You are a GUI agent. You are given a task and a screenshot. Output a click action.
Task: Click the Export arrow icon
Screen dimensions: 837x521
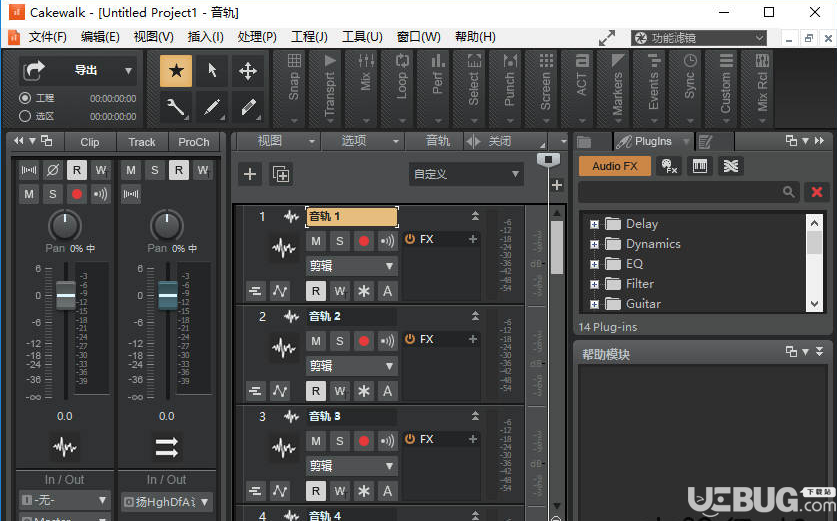pos(35,70)
